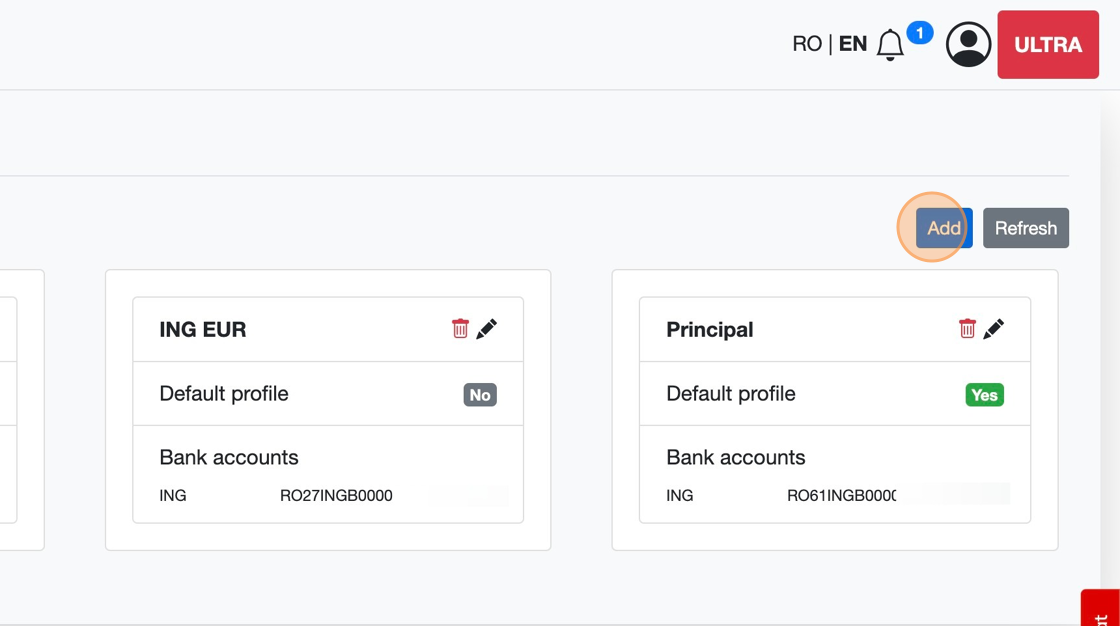Click the blue notification count badge
Image resolution: width=1120 pixels, height=626 pixels.
click(x=919, y=33)
